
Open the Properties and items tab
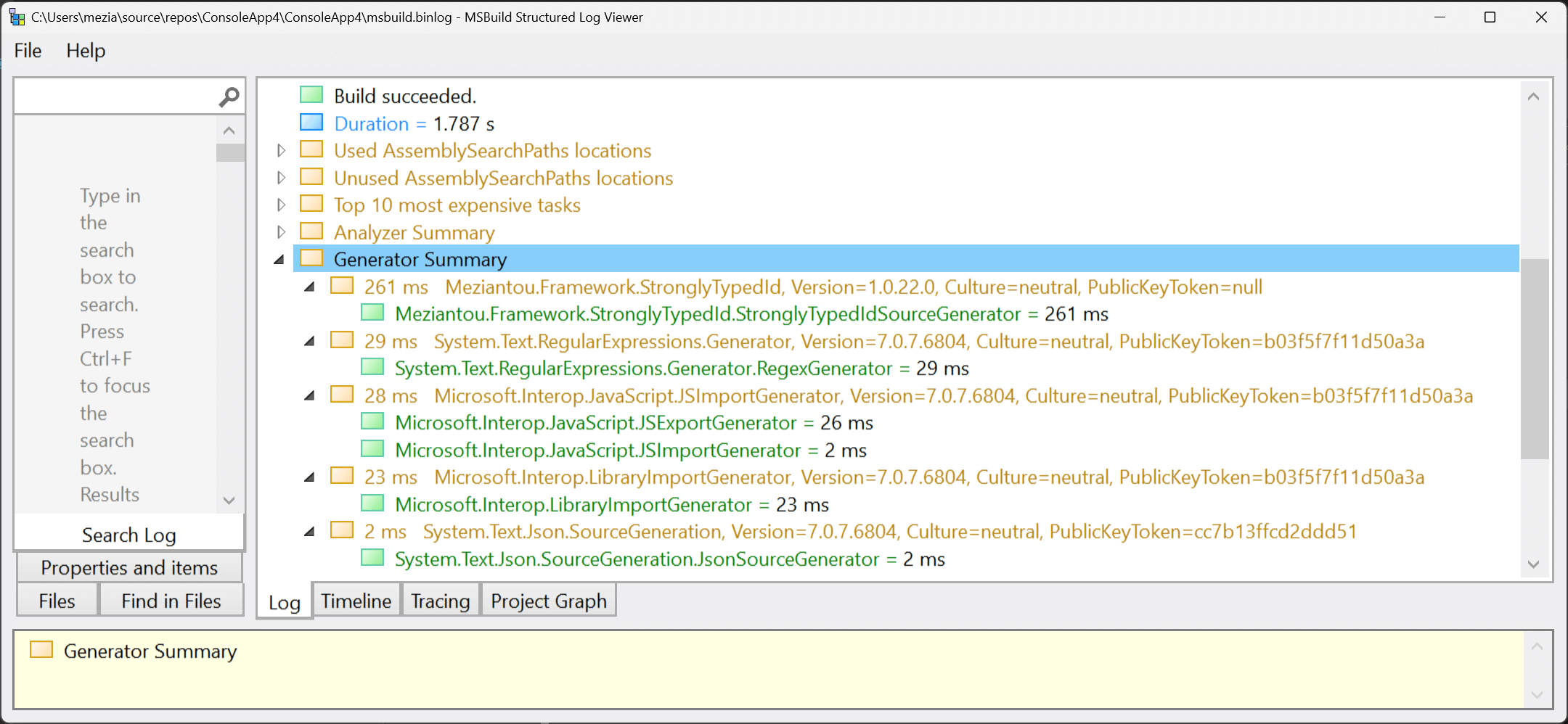tap(129, 567)
